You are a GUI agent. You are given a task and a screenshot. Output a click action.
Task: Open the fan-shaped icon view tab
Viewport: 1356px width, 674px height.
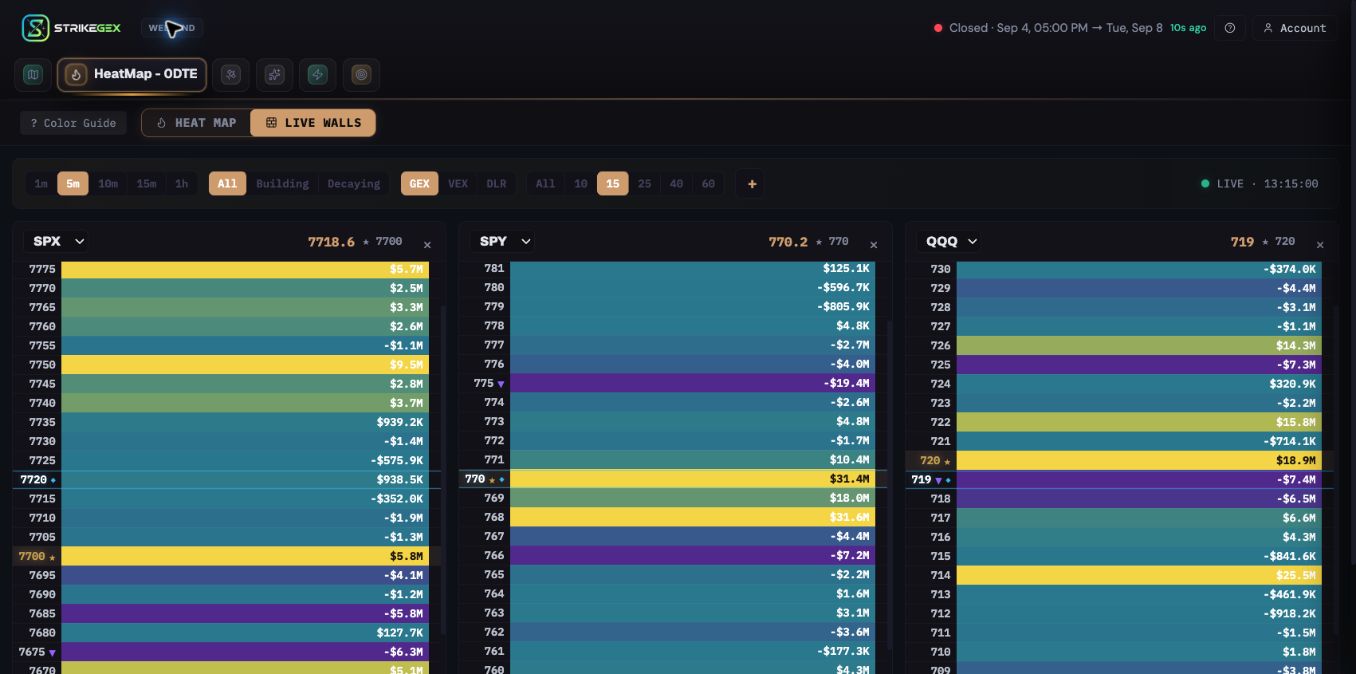[230, 74]
